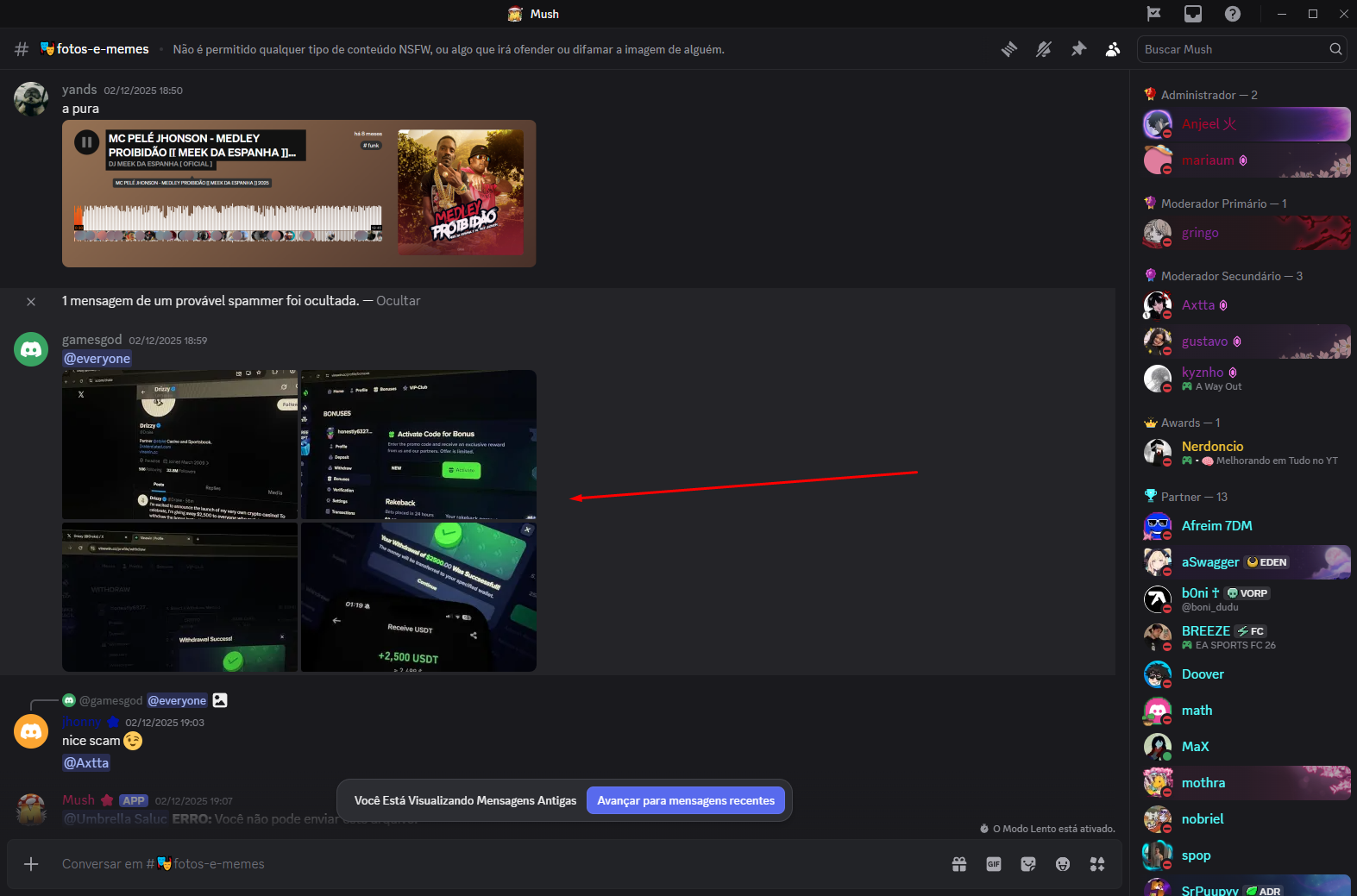Click the Ocultar link
Viewport: 1357px width, 896px height.
click(399, 301)
